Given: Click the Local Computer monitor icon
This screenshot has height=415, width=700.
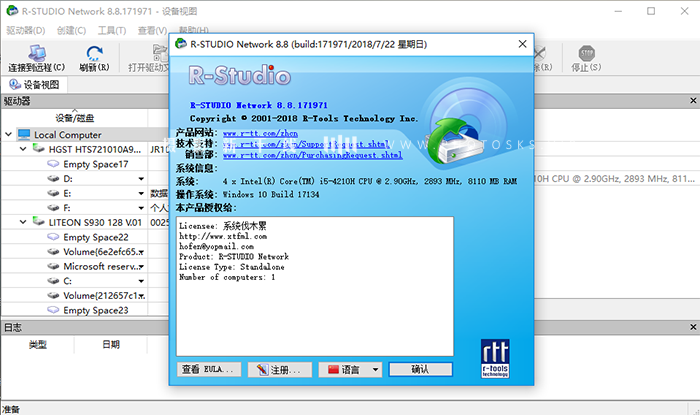Looking at the screenshot, I should tap(24, 134).
